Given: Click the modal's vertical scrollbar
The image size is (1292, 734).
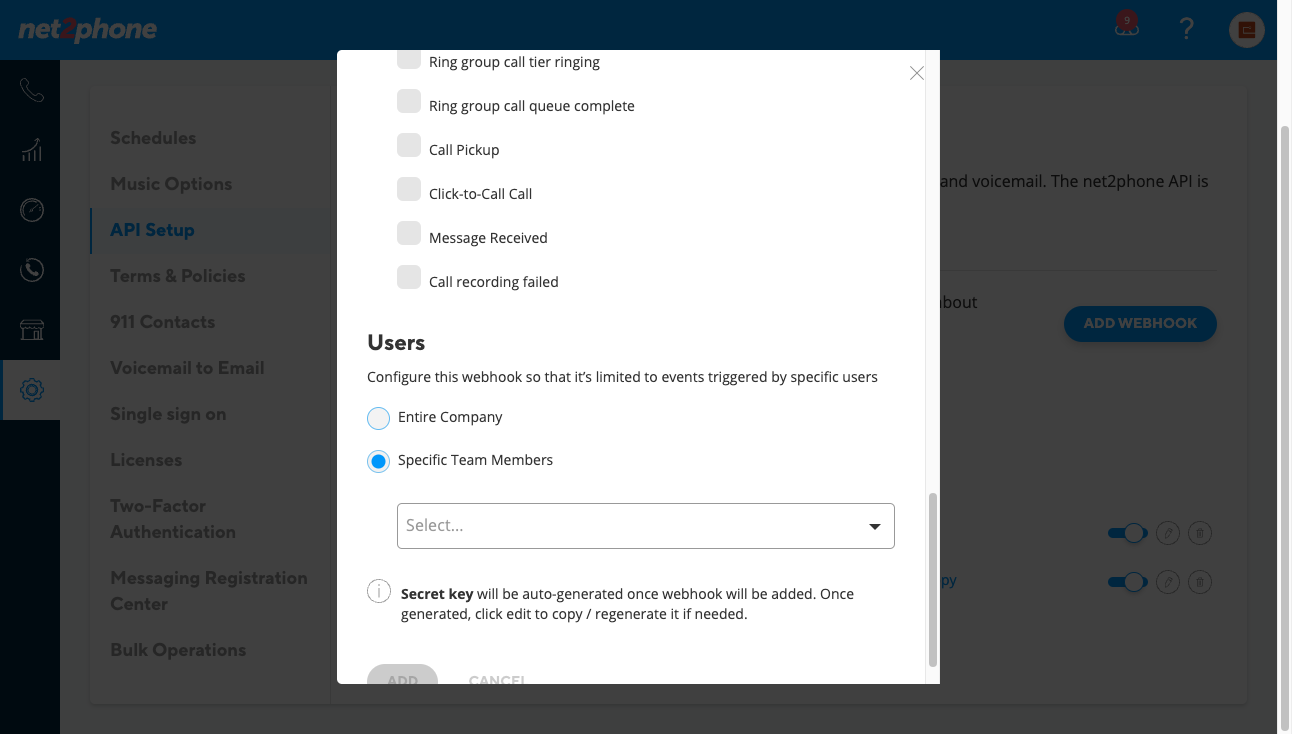Looking at the screenshot, I should 933,579.
